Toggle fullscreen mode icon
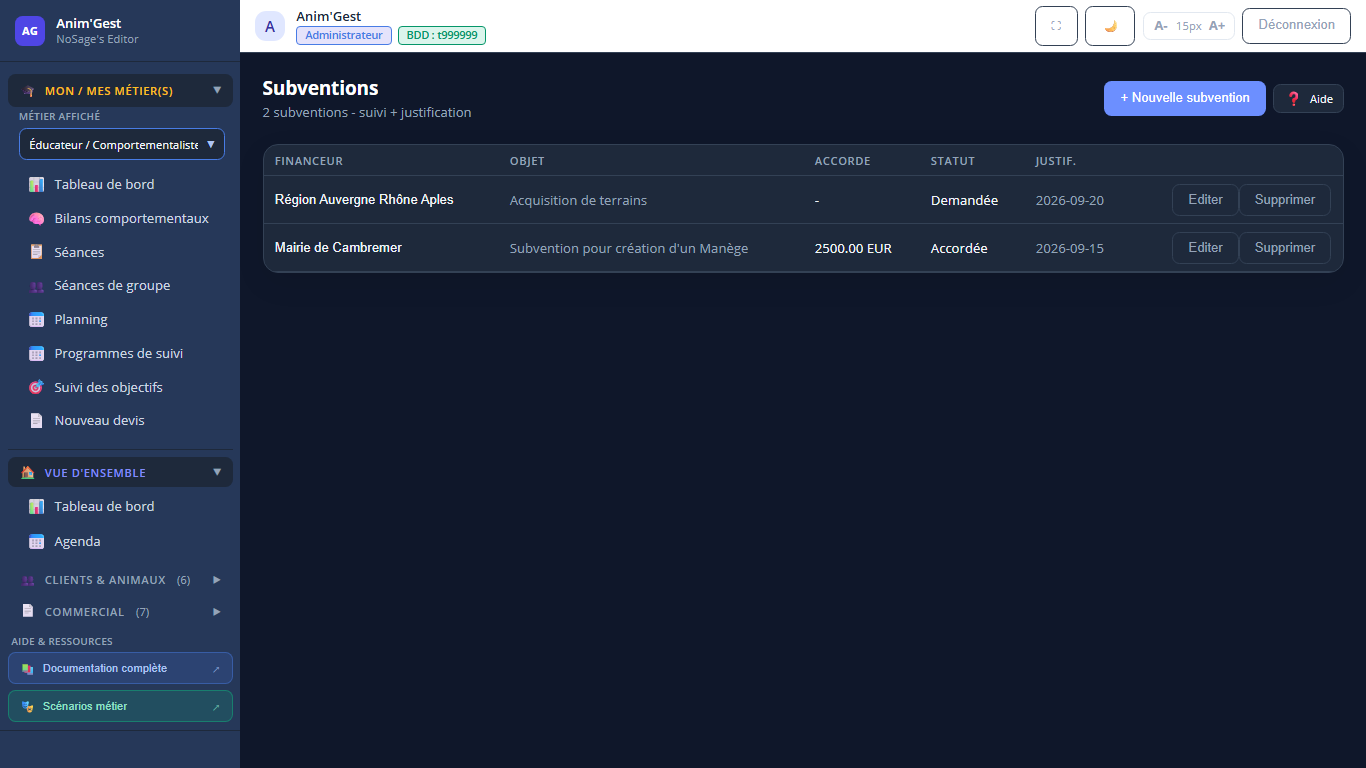Screen dimensions: 1366x768 click(1056, 26)
